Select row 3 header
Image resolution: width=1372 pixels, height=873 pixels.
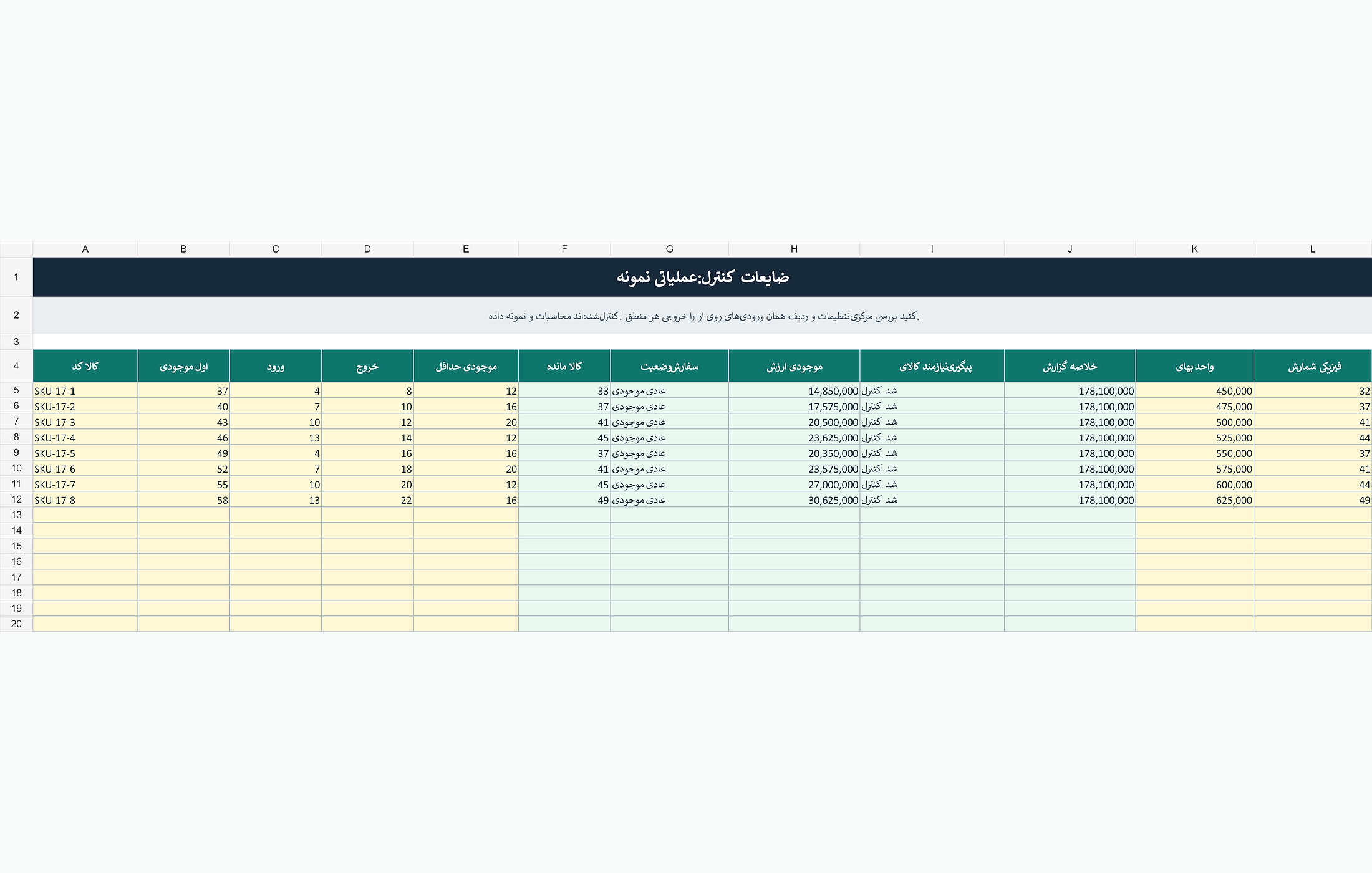pos(16,342)
